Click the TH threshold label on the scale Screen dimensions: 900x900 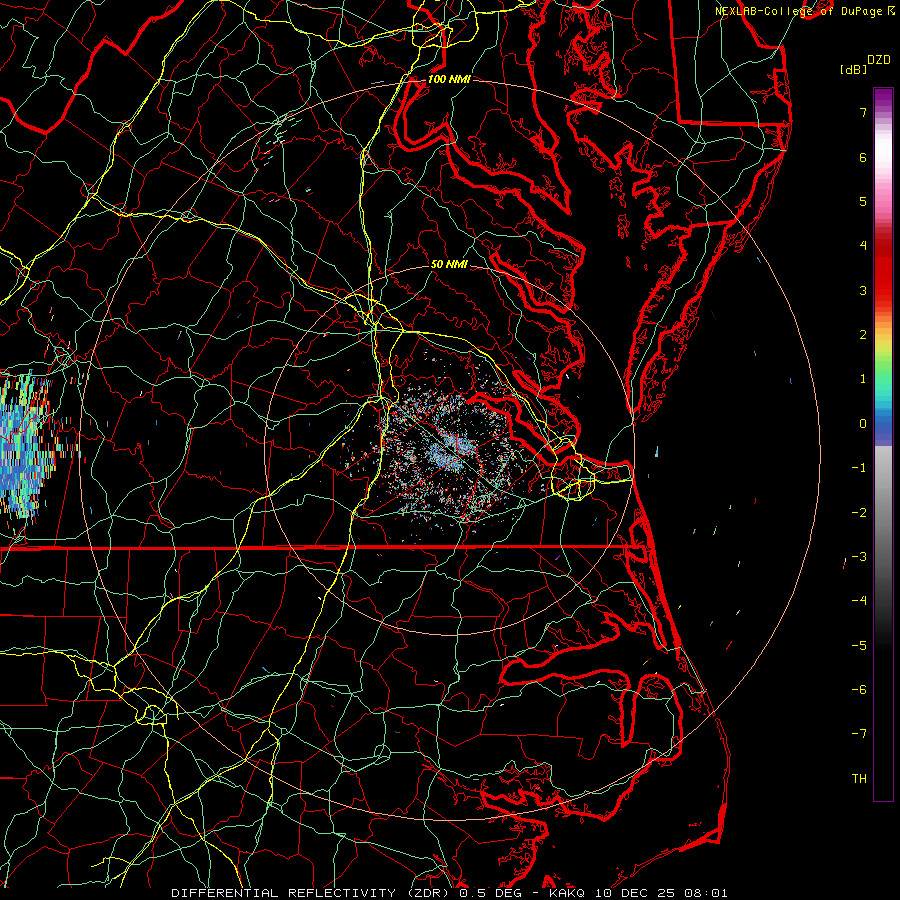[859, 779]
